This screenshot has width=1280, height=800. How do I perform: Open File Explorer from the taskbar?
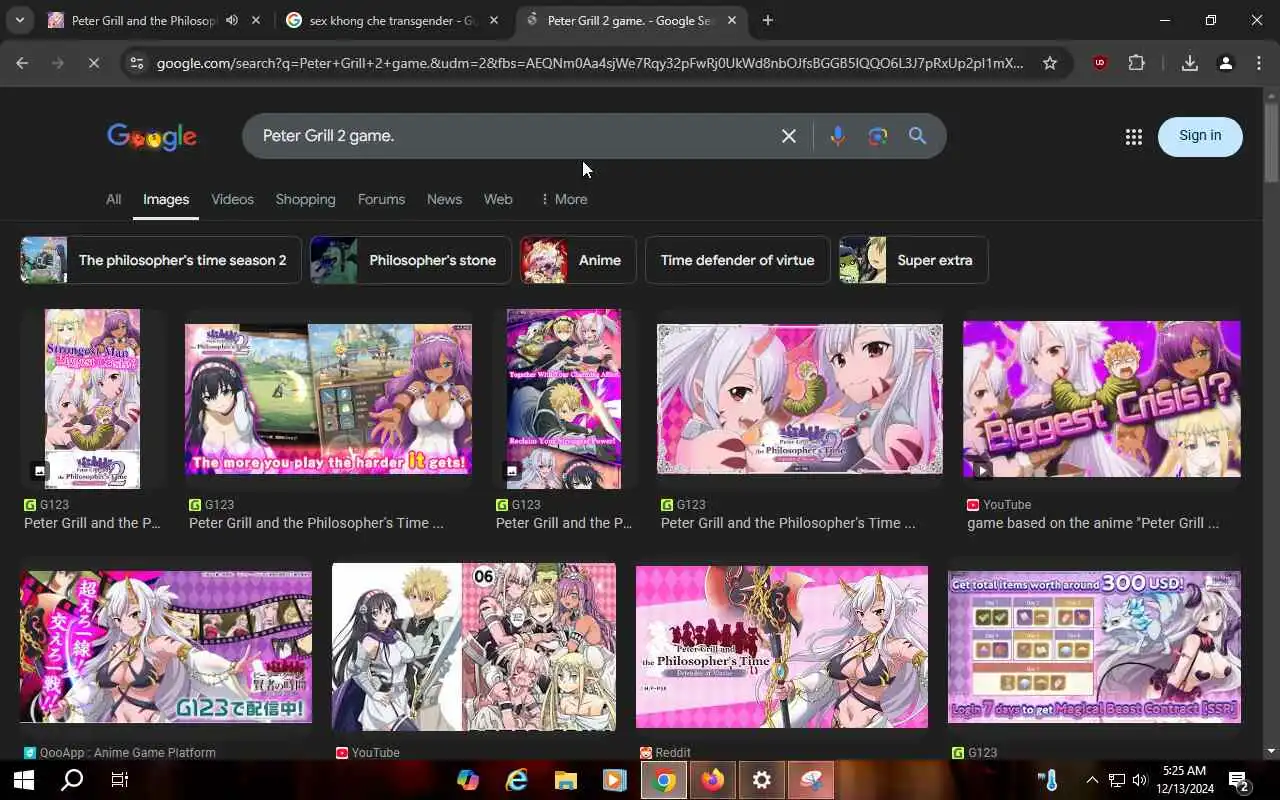566,780
